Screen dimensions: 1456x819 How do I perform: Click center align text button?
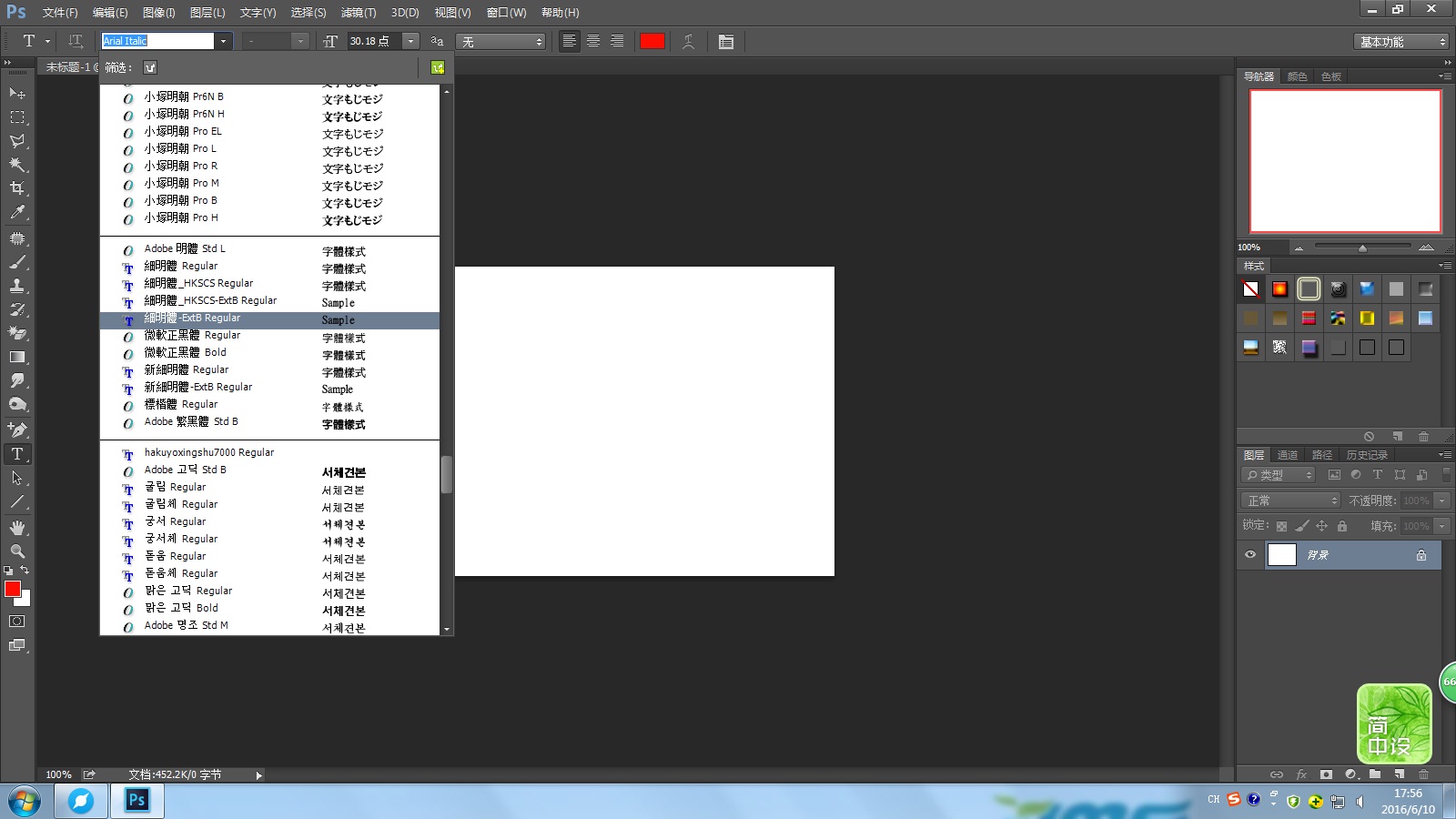click(593, 41)
